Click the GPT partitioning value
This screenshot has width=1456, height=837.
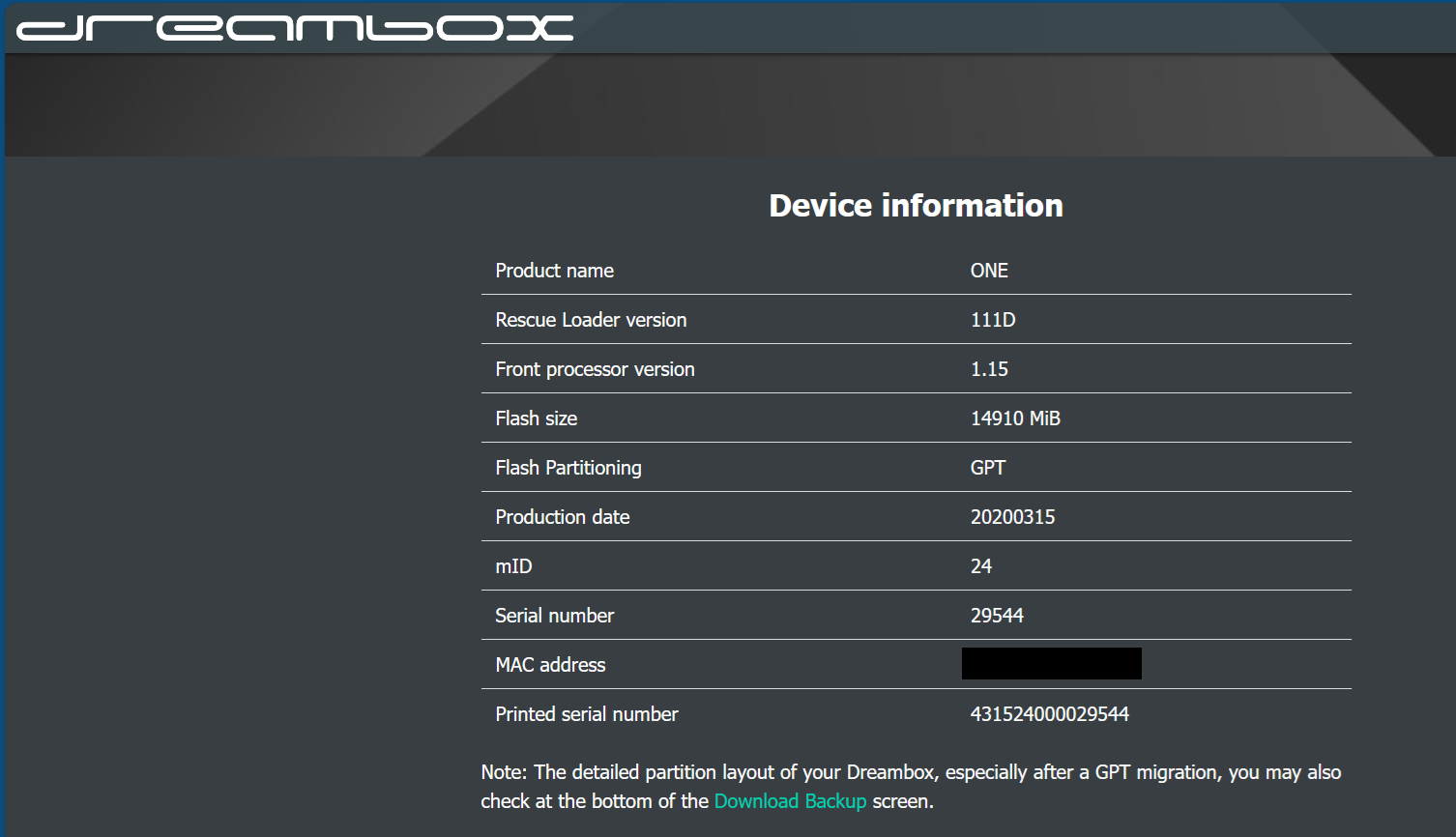point(988,468)
